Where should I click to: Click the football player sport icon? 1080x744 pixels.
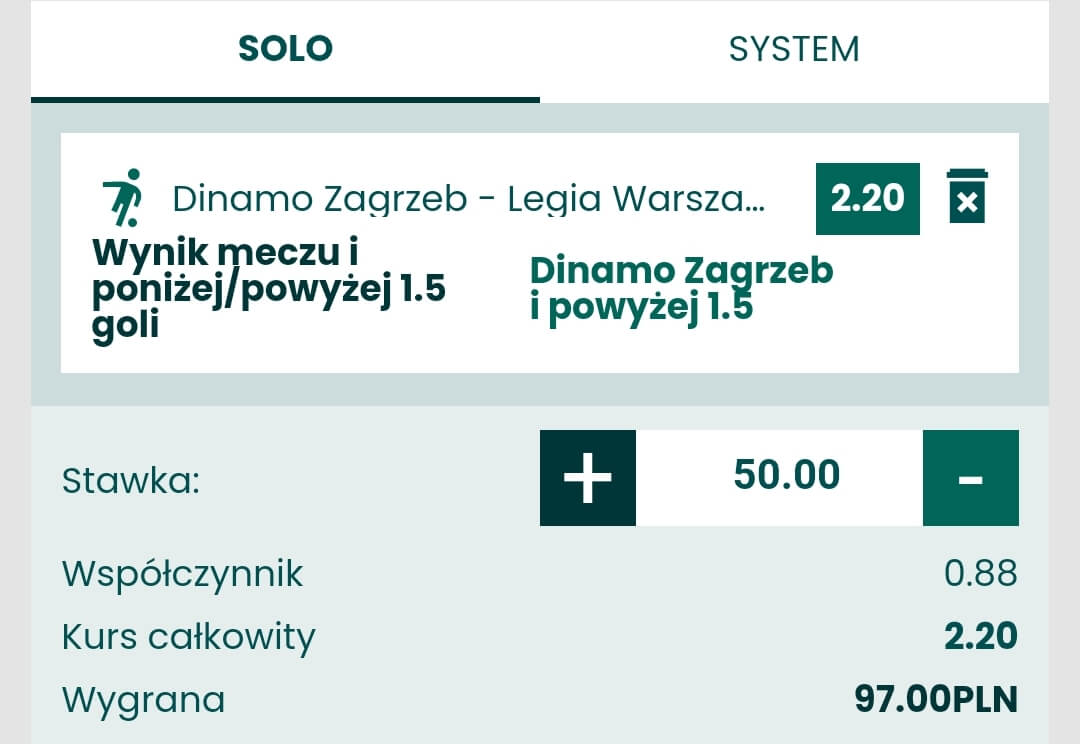click(123, 197)
